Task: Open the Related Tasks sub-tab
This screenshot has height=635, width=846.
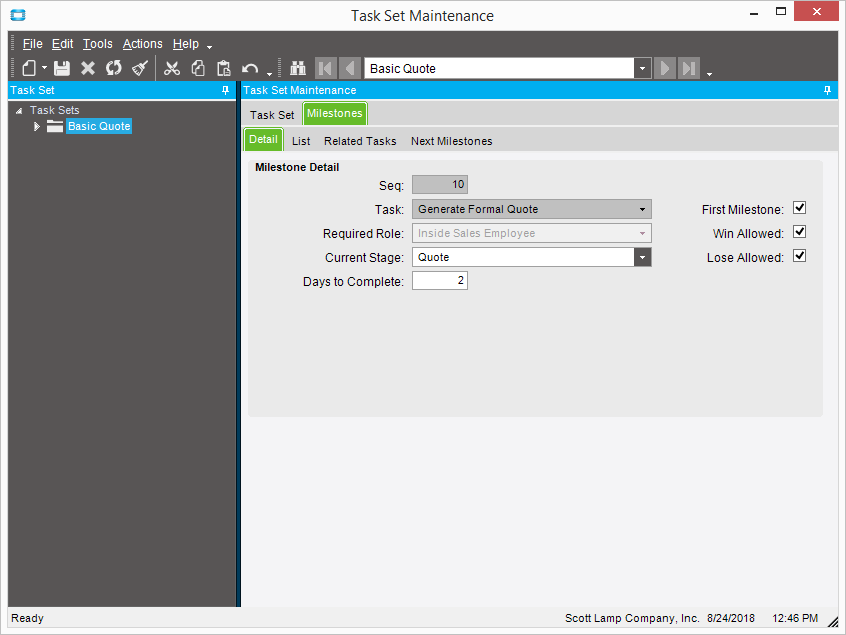Action: coord(360,141)
